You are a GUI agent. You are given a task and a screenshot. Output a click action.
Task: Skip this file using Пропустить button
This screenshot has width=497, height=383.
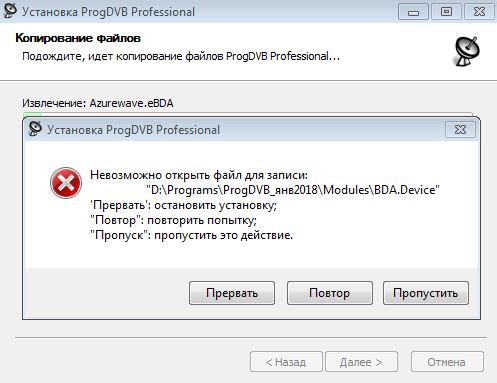(426, 293)
